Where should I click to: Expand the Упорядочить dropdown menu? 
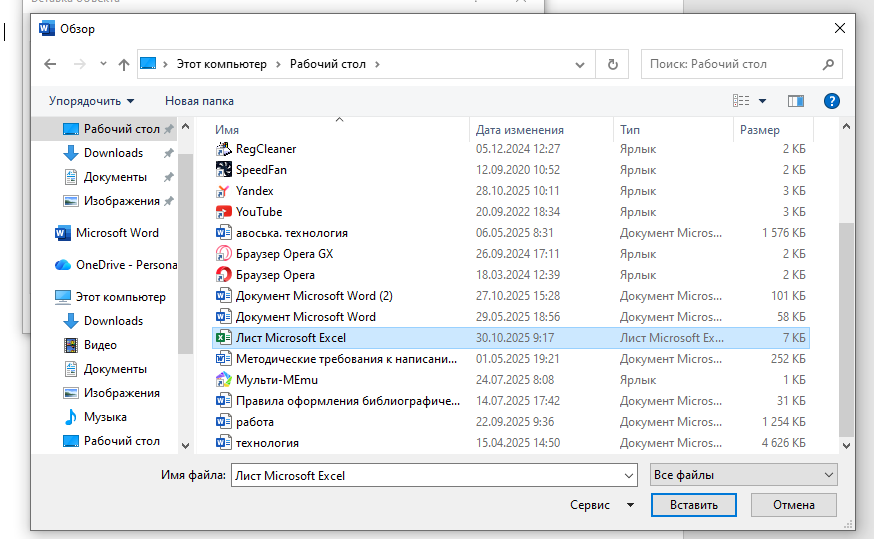point(92,101)
